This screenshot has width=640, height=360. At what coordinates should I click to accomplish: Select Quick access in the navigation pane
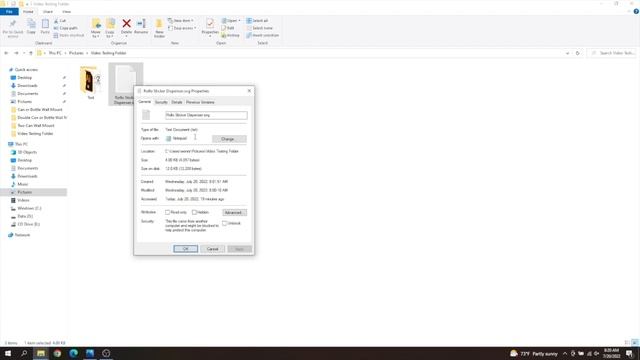(x=26, y=70)
